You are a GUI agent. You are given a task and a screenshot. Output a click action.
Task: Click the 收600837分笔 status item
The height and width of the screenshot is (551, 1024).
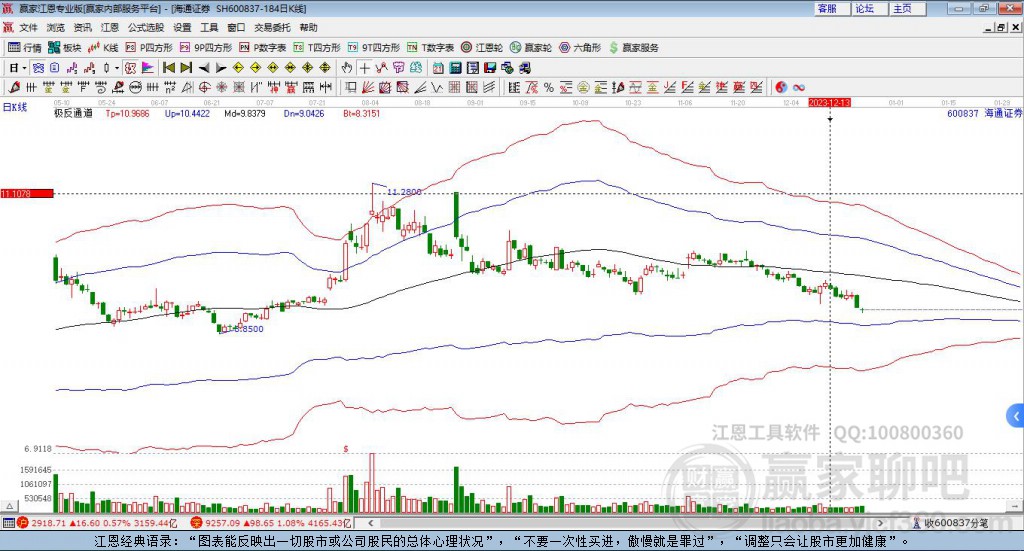point(950,523)
